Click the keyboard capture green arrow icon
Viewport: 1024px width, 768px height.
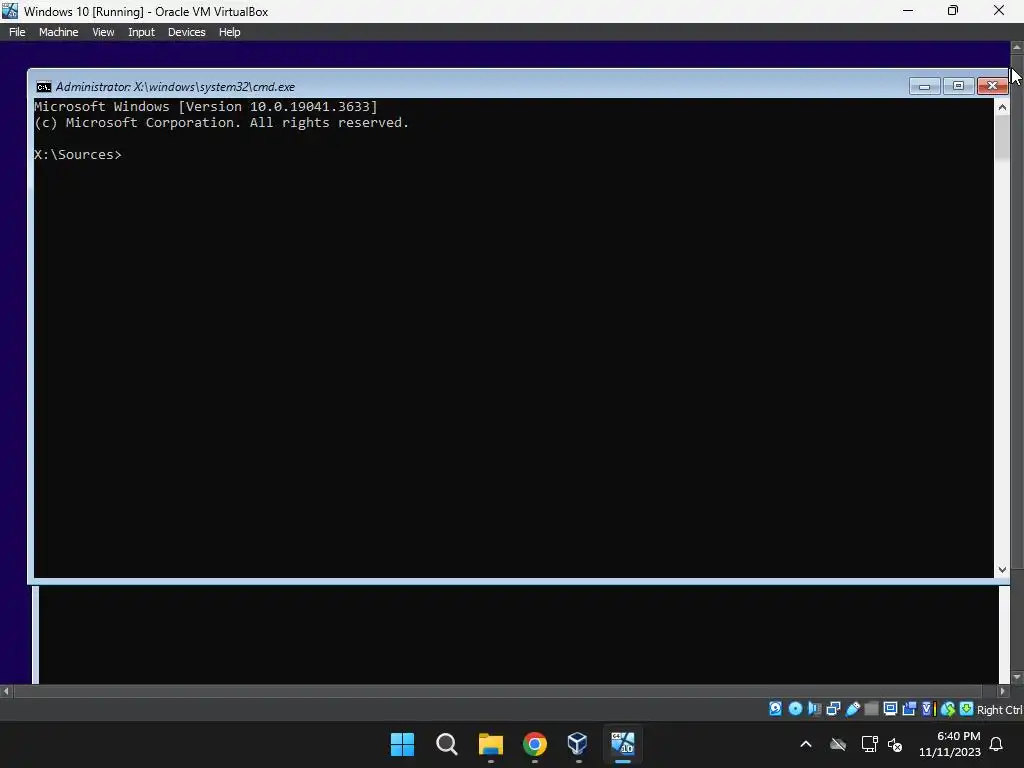(967, 709)
